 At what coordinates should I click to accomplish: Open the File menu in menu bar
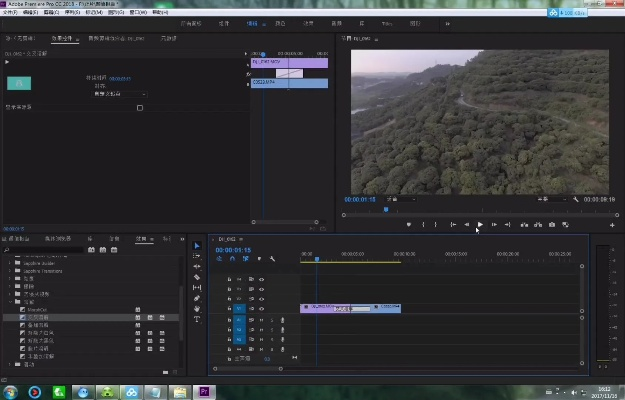[x=10, y=12]
